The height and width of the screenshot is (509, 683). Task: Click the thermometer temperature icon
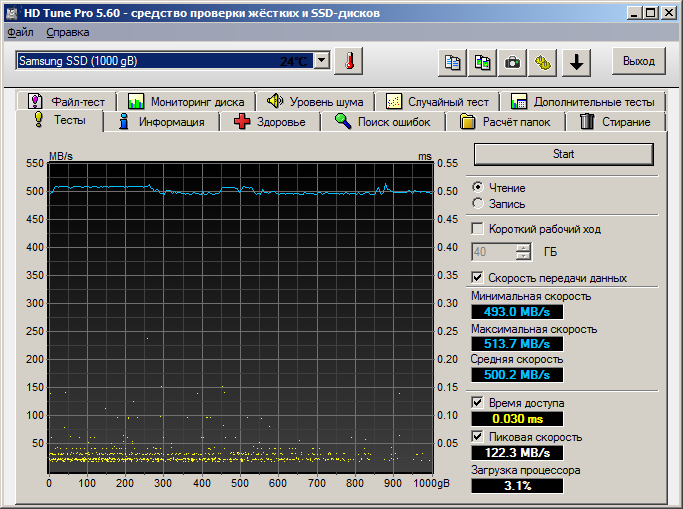click(x=349, y=61)
